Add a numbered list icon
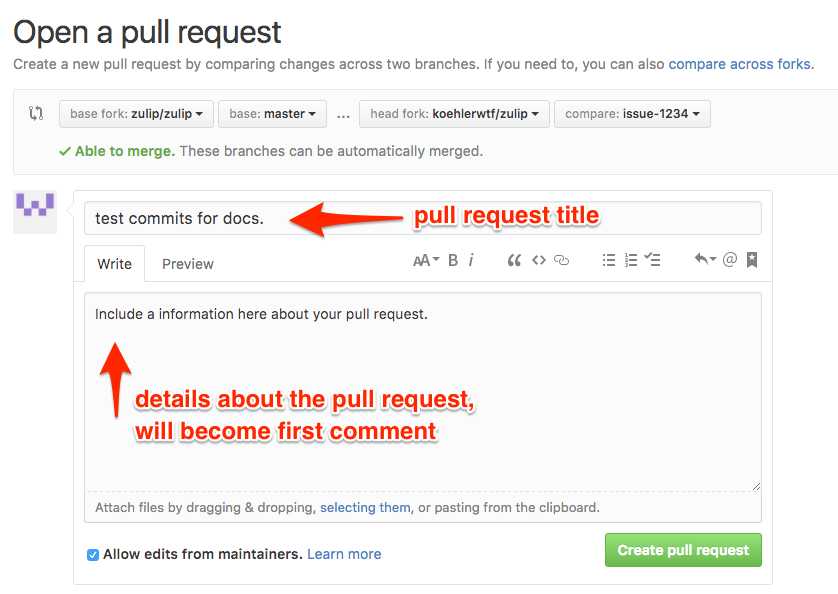Screen dimensions: 838x594 pos(631,260)
